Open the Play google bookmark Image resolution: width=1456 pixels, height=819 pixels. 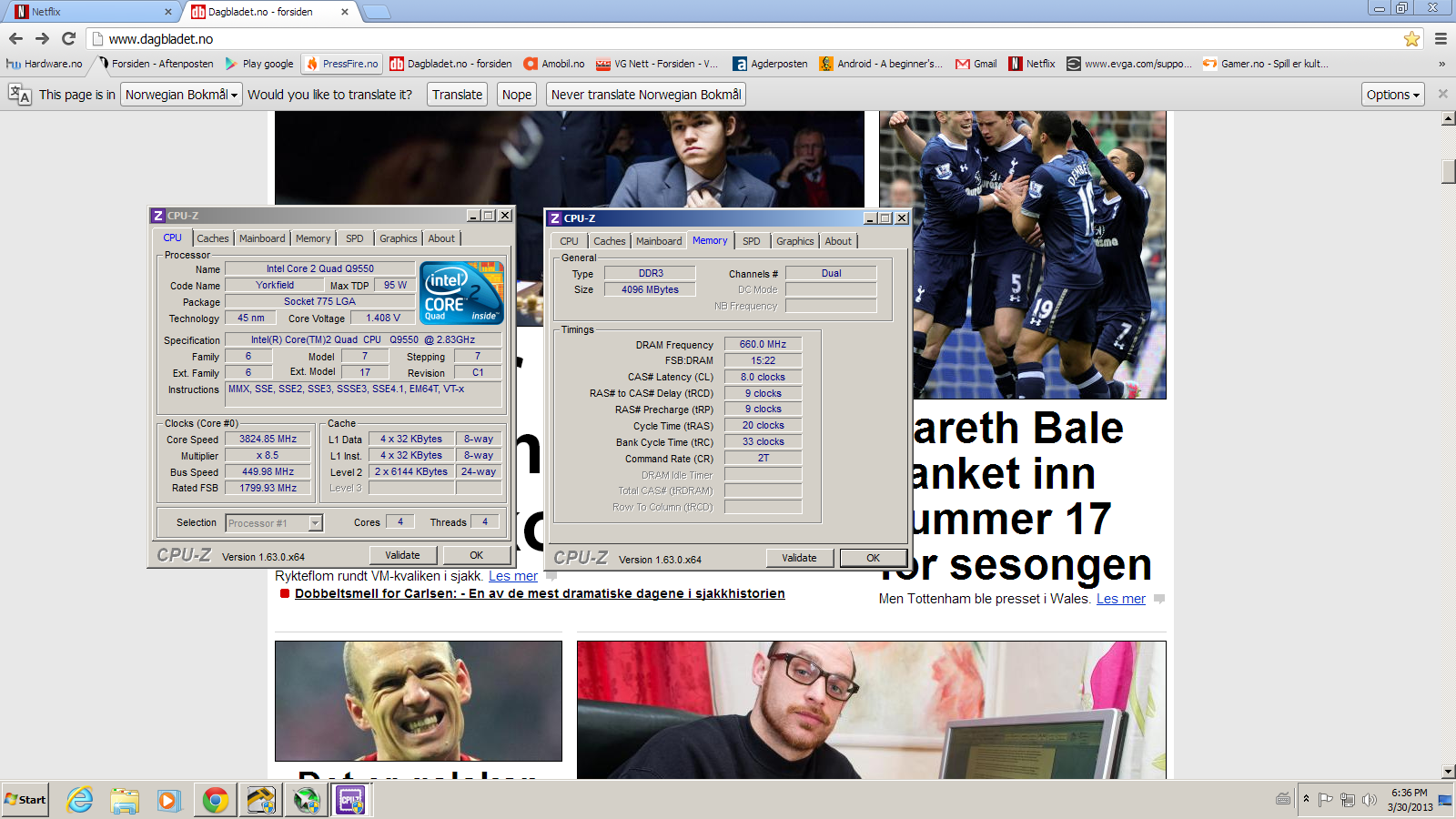pos(258,64)
